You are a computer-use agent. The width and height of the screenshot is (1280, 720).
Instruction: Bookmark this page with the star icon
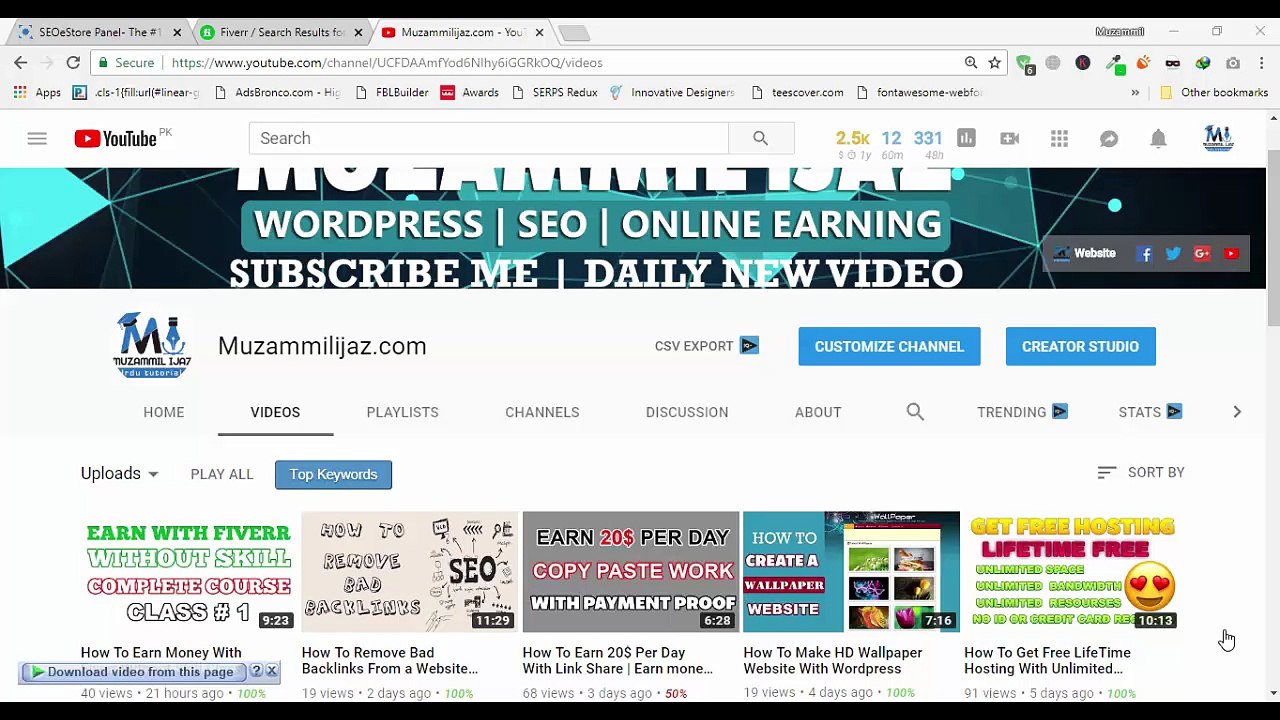pos(994,62)
